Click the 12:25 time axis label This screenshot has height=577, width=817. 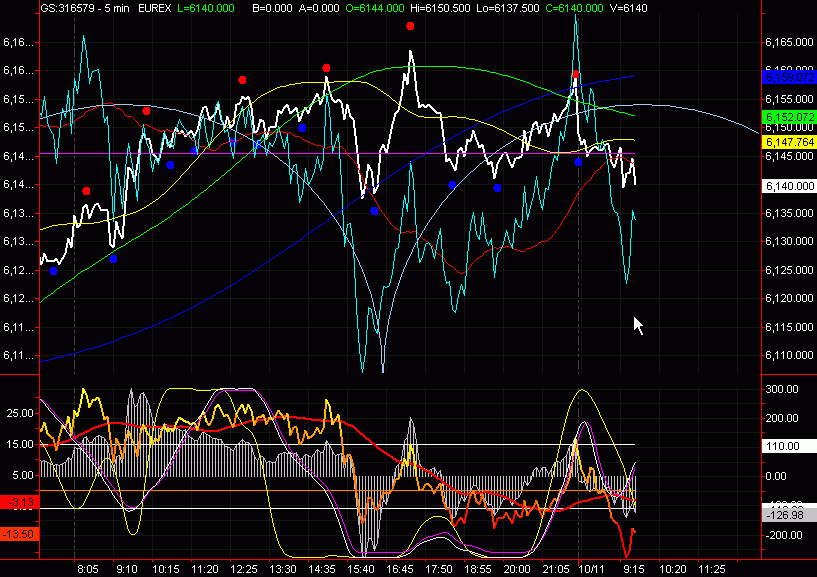244,569
